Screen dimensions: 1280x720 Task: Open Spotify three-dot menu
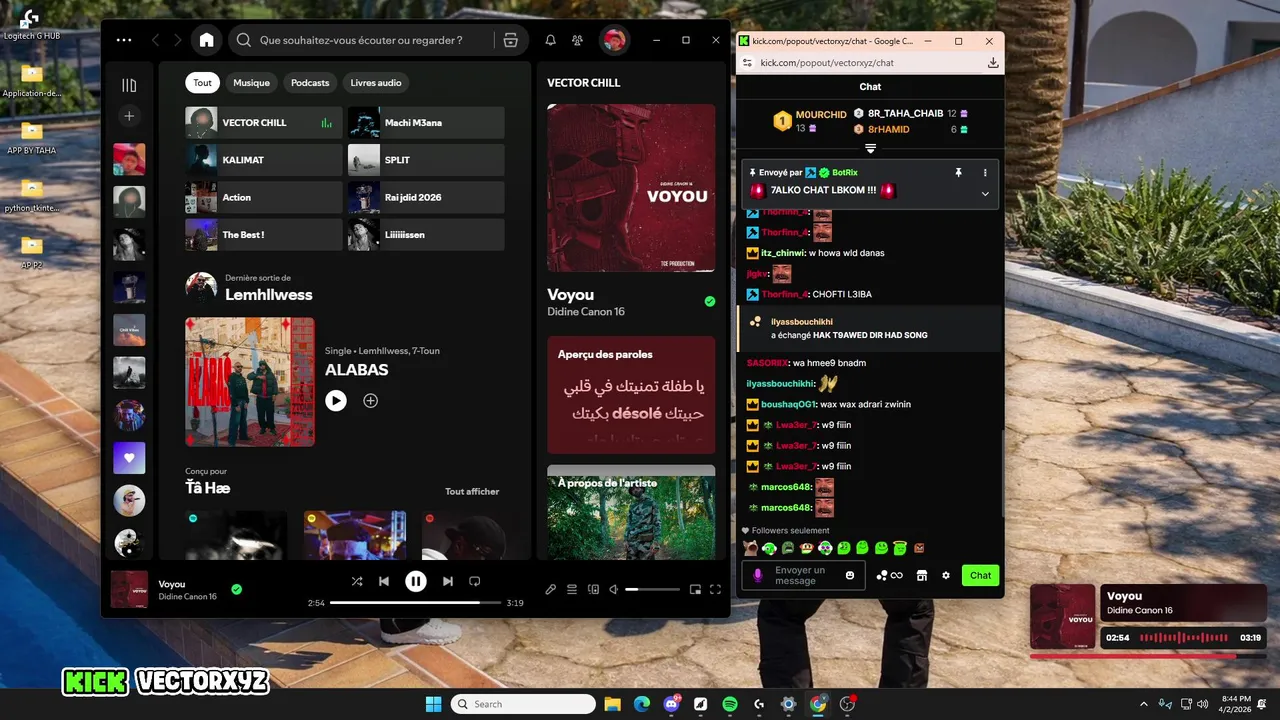[x=124, y=40]
